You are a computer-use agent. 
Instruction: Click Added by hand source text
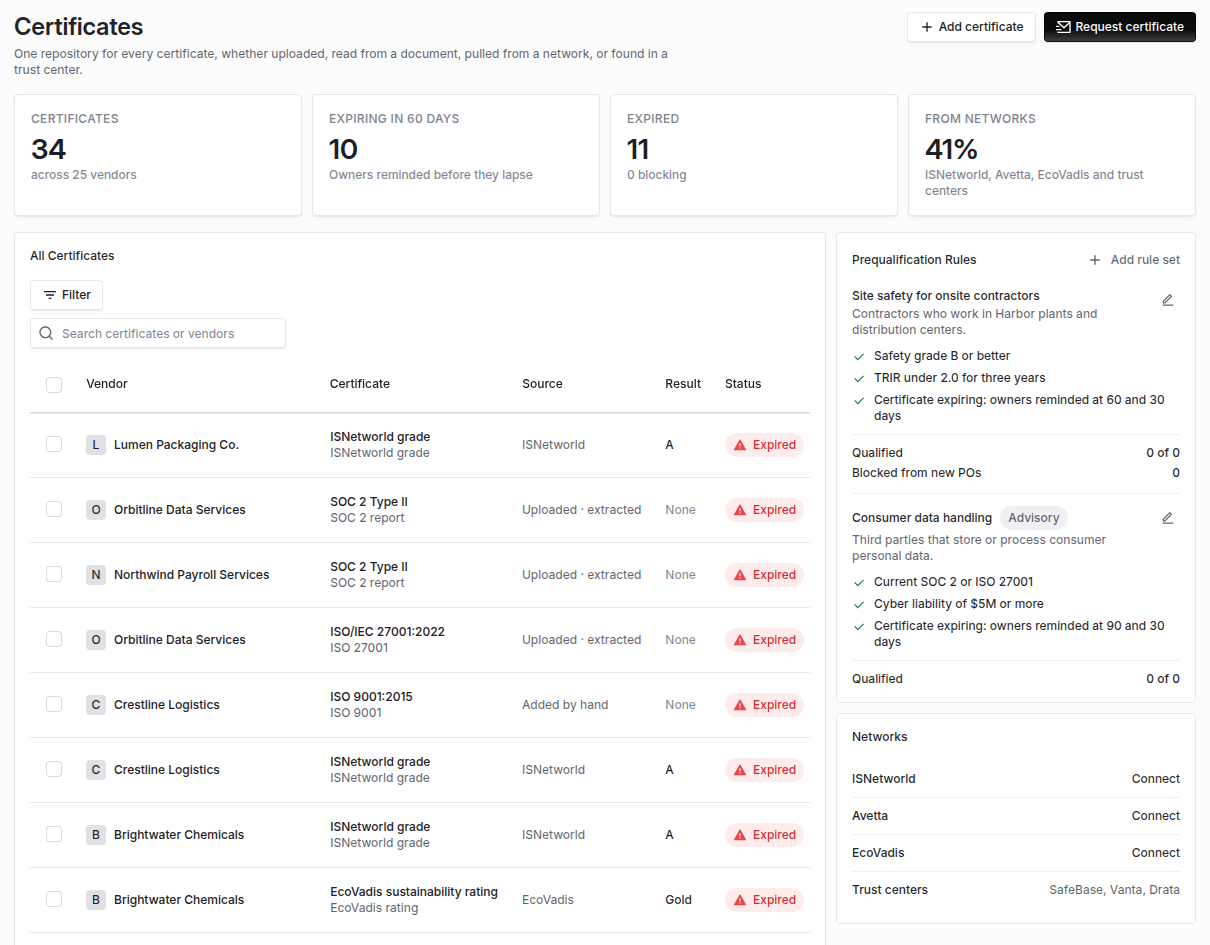[565, 705]
